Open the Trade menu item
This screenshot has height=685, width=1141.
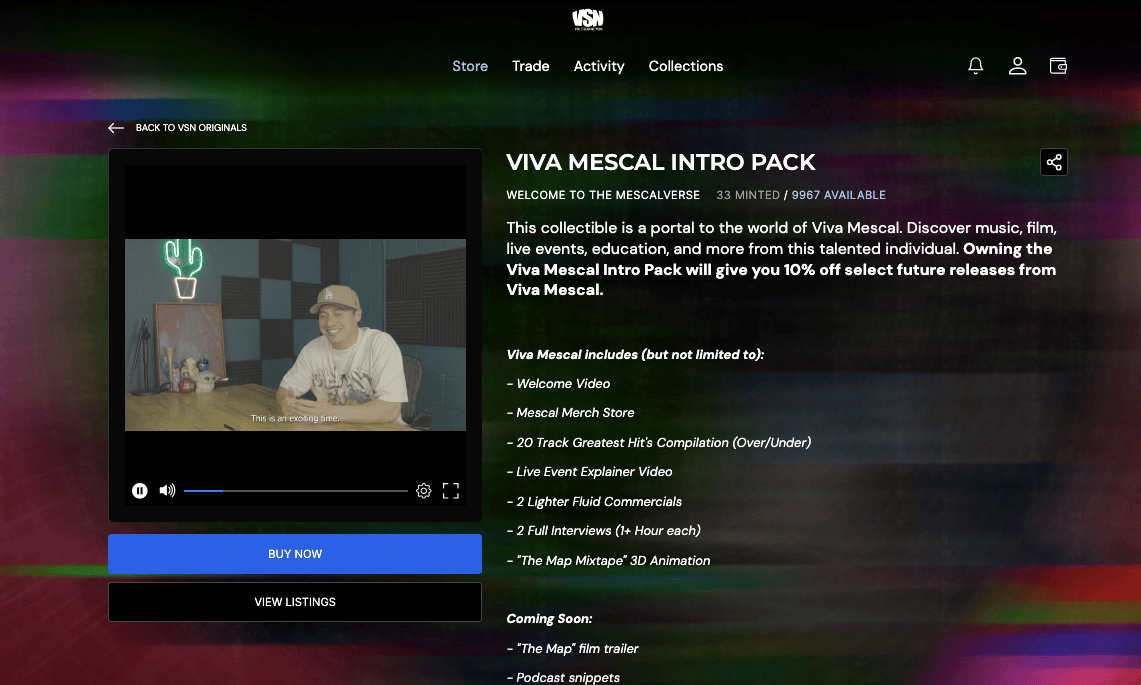point(530,66)
